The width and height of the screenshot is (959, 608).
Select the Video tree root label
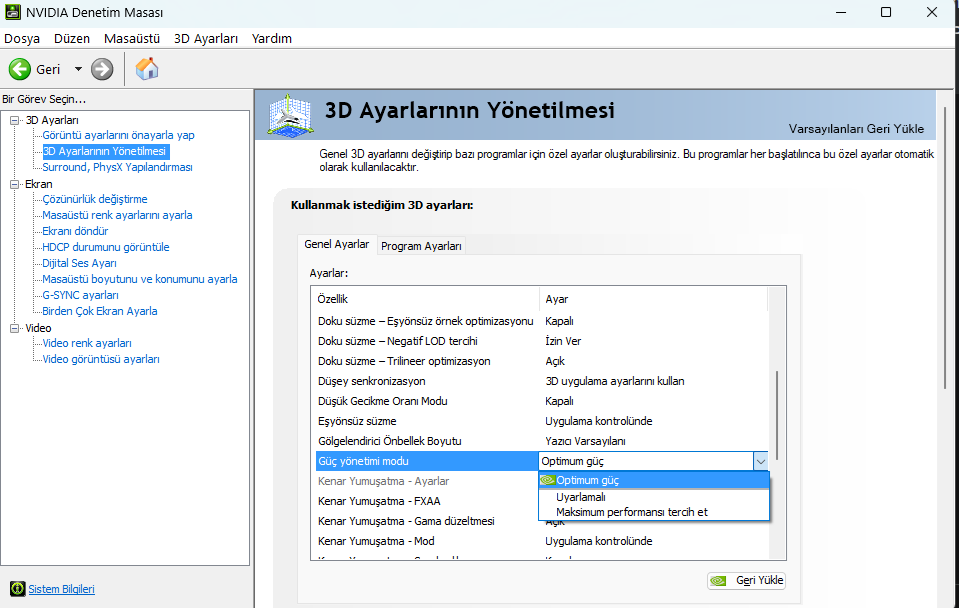(39, 328)
